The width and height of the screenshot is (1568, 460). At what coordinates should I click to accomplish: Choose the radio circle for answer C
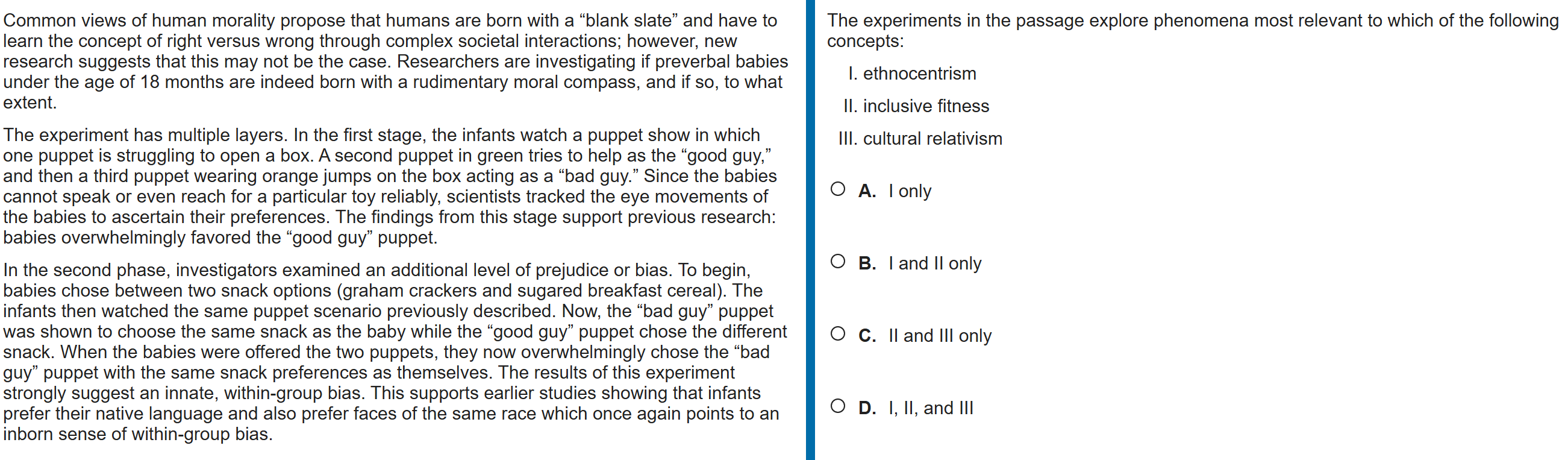click(x=837, y=334)
